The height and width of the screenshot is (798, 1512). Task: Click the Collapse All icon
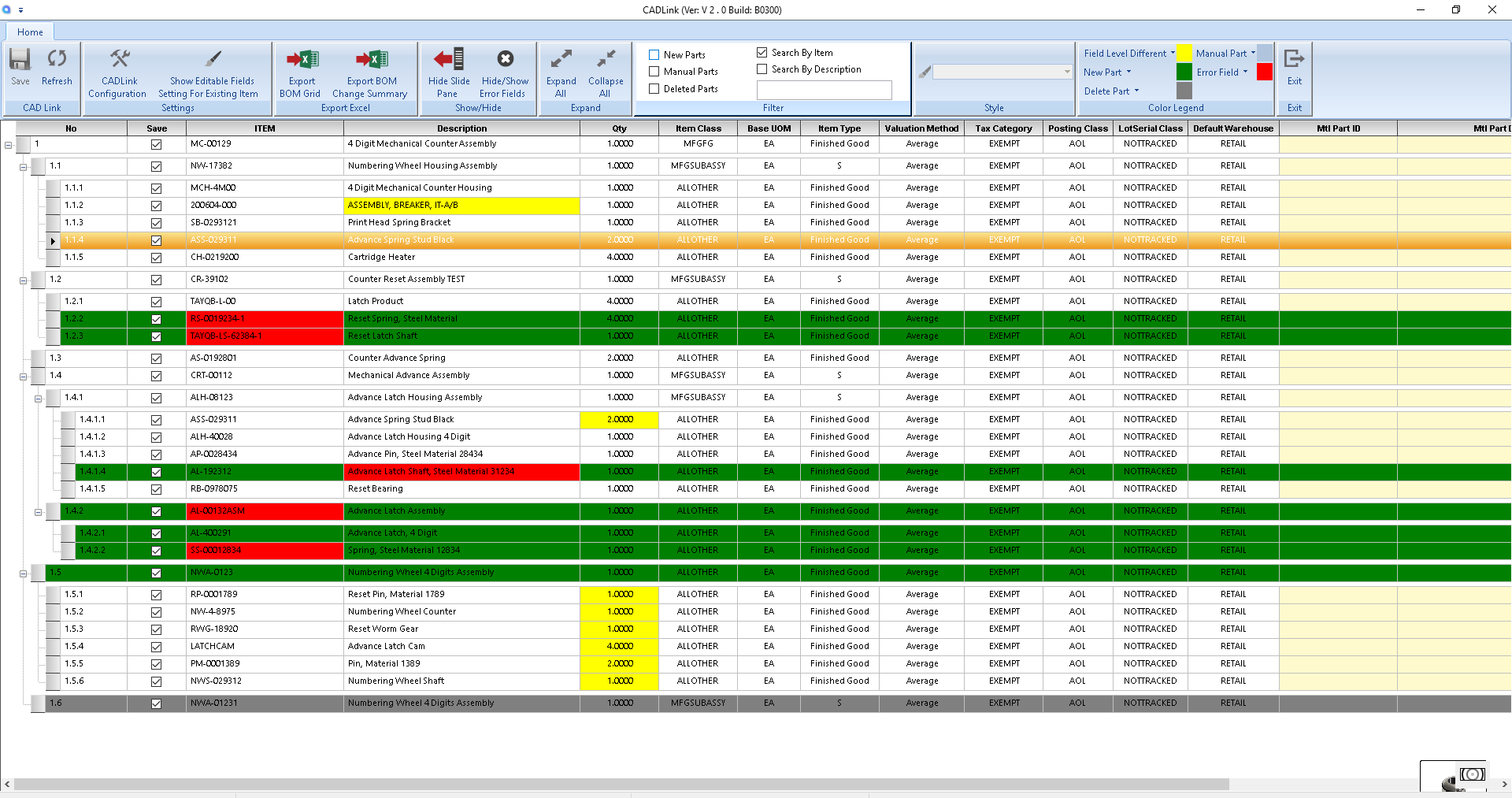point(605,60)
